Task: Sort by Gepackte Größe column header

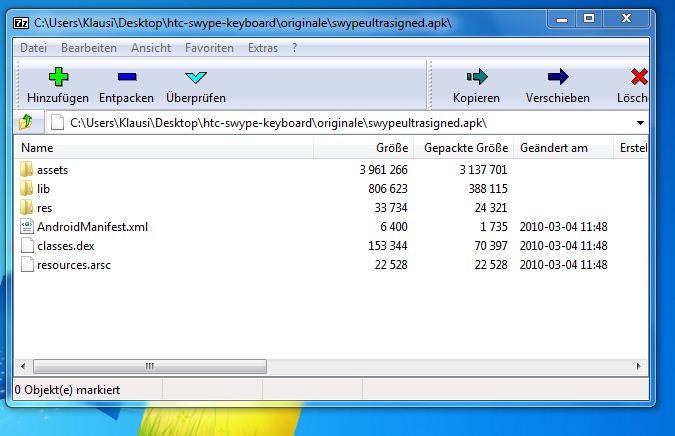Action: (464, 148)
